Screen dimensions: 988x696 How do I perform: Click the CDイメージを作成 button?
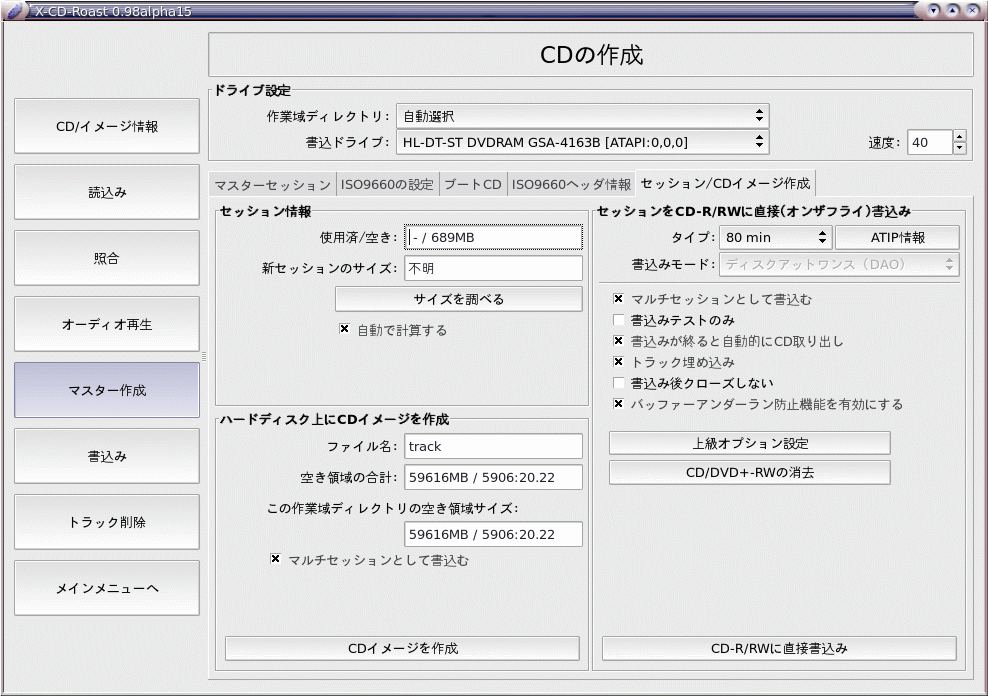pos(402,649)
